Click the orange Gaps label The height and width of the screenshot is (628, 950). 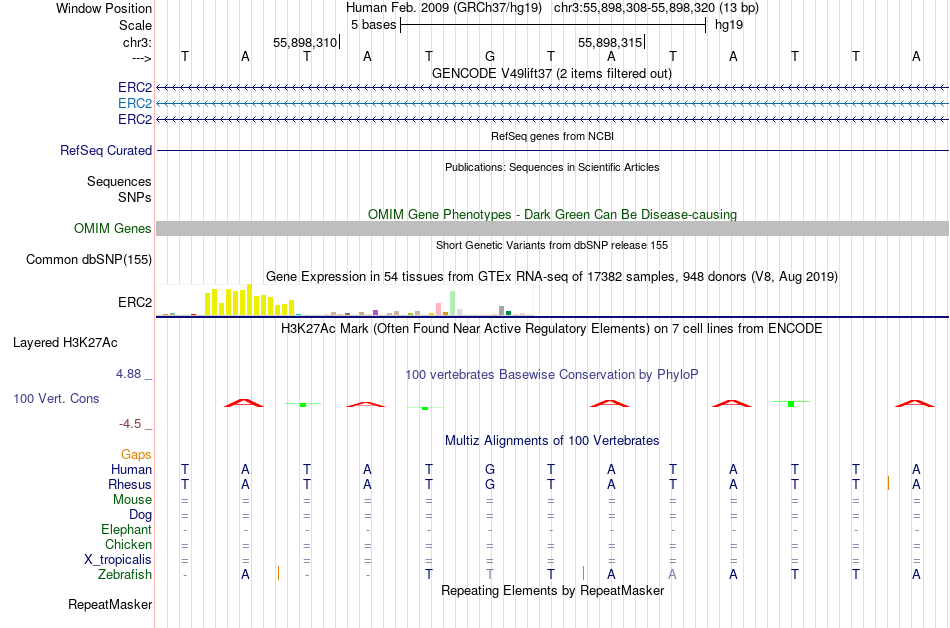pos(136,454)
